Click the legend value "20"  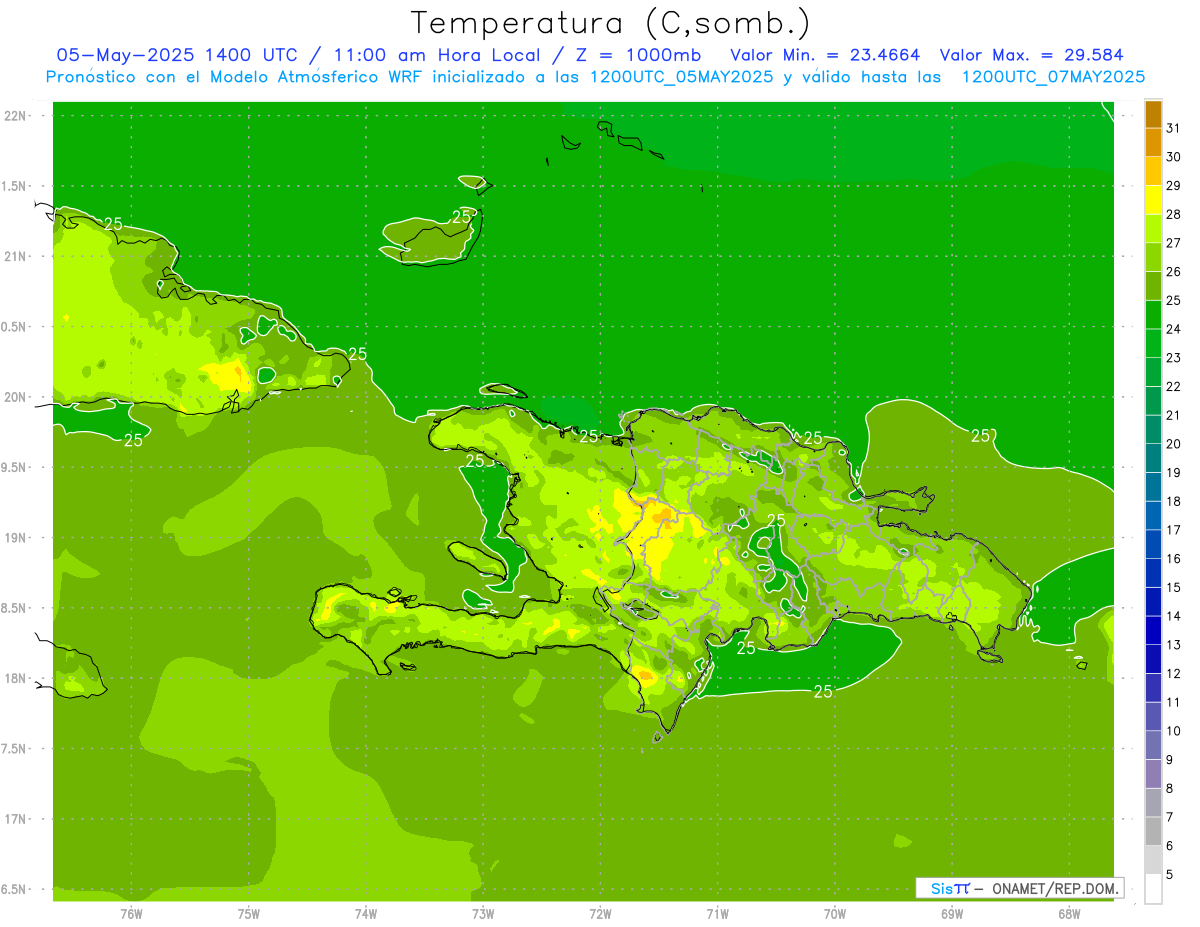tap(1173, 444)
